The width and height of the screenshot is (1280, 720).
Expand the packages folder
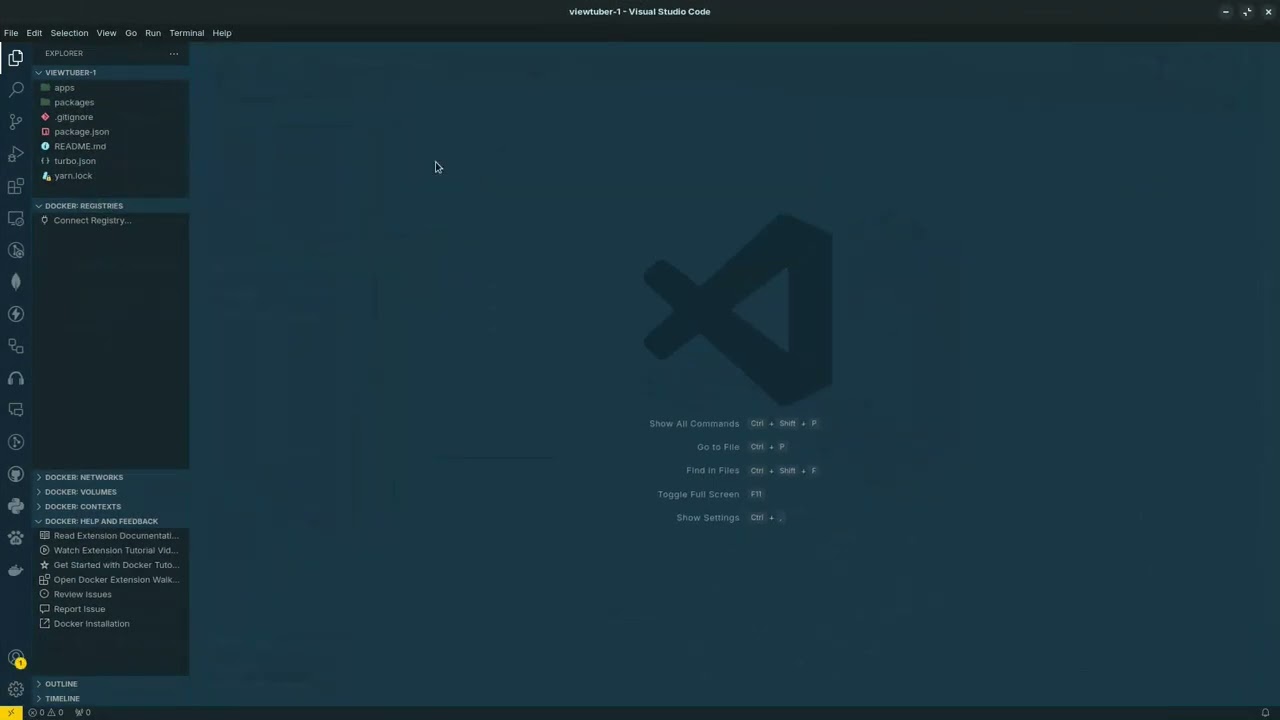tap(111, 102)
